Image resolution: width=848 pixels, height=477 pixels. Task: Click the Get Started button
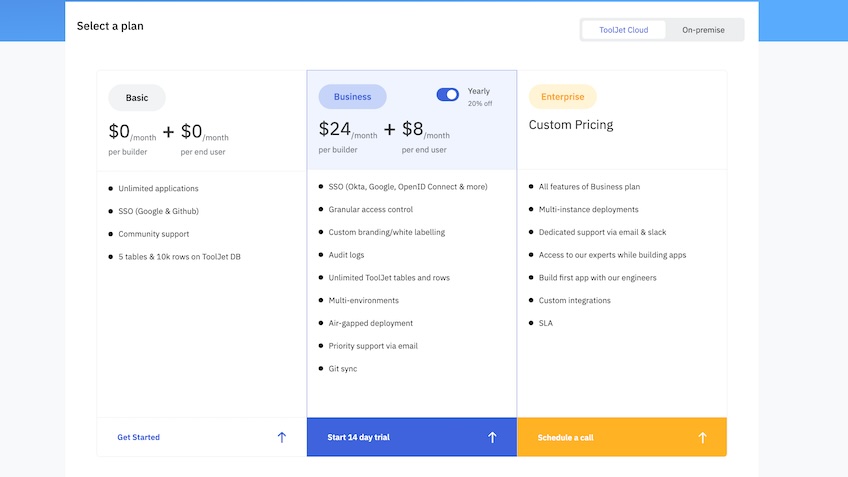pos(202,437)
